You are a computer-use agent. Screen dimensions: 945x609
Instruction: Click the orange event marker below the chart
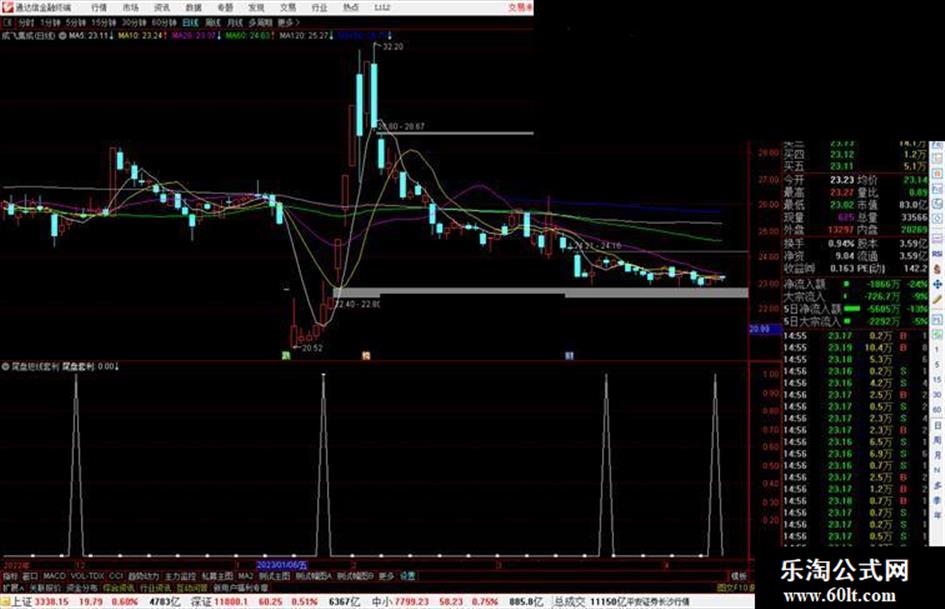coord(365,356)
